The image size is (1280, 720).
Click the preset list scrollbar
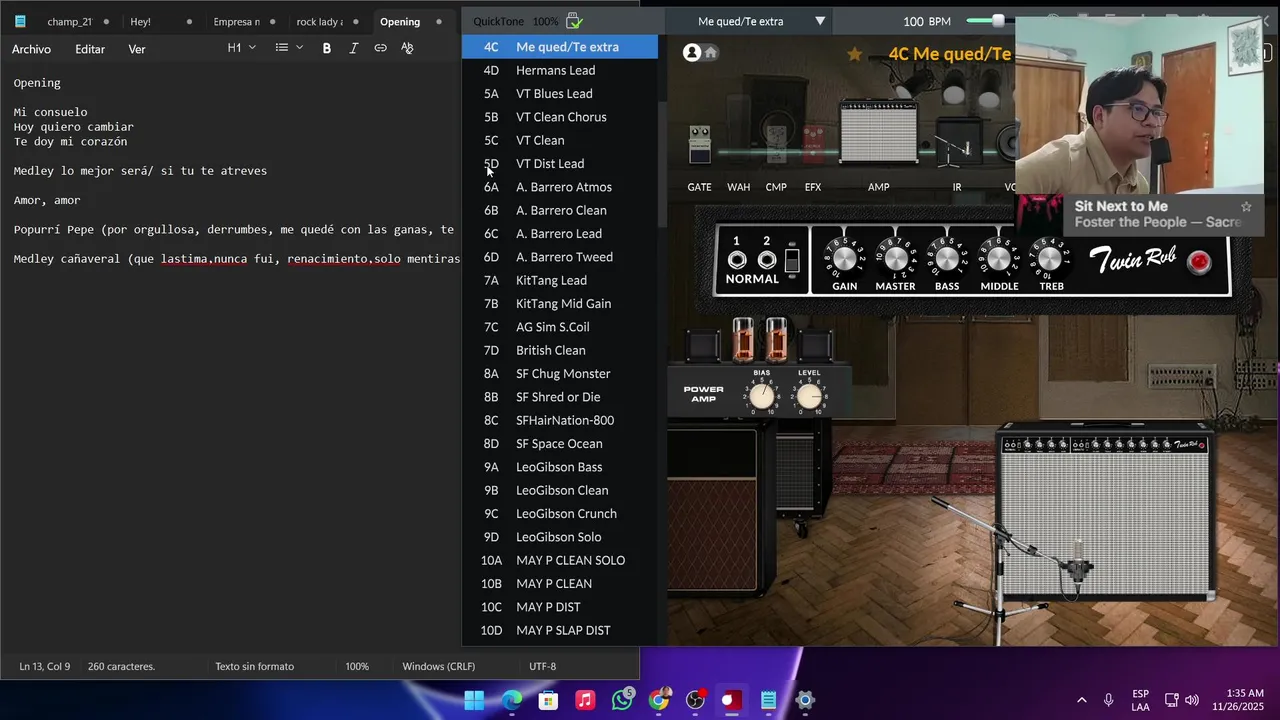[x=662, y=166]
